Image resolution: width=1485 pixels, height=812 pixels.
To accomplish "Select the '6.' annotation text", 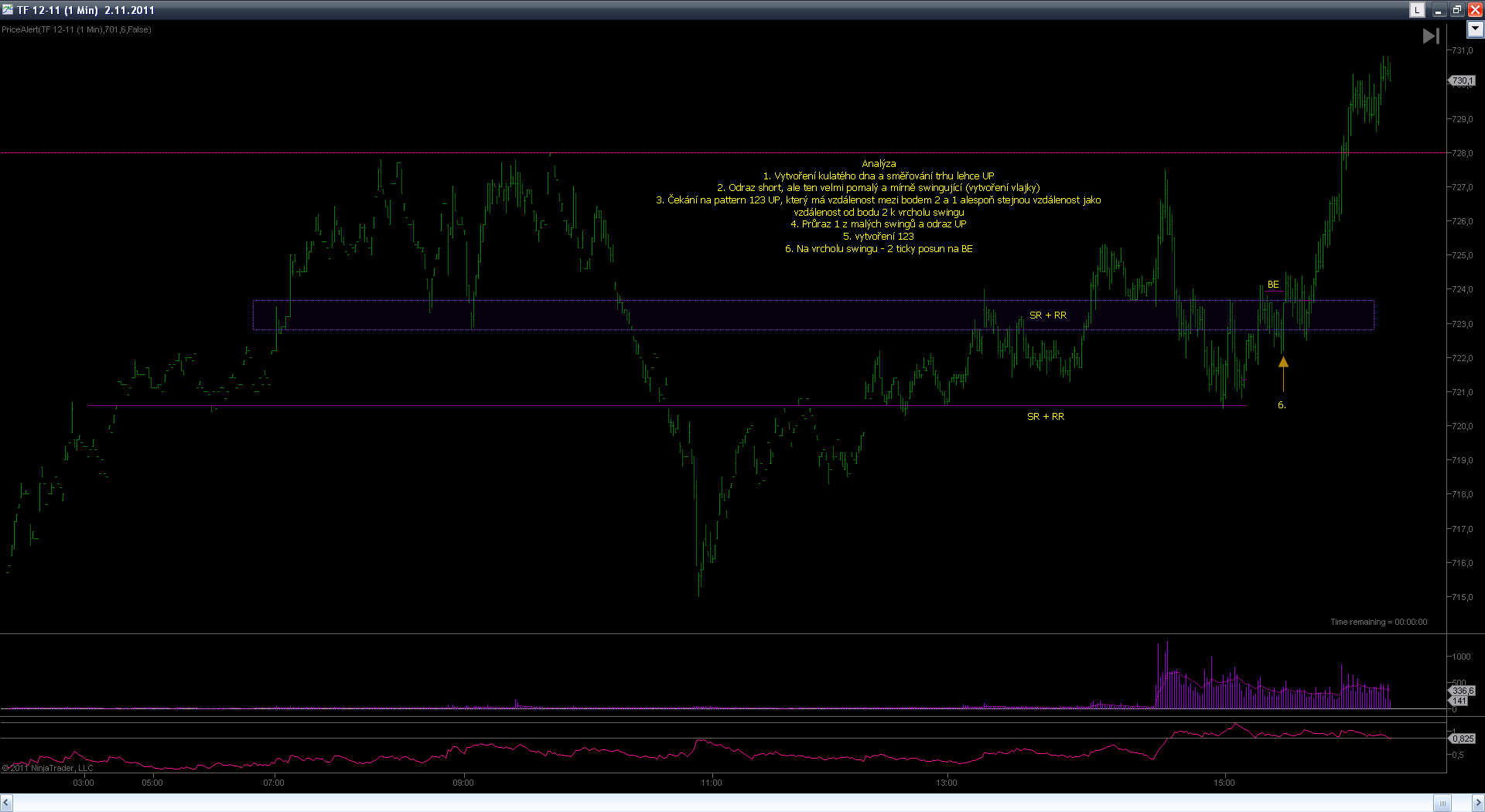I will [1282, 405].
